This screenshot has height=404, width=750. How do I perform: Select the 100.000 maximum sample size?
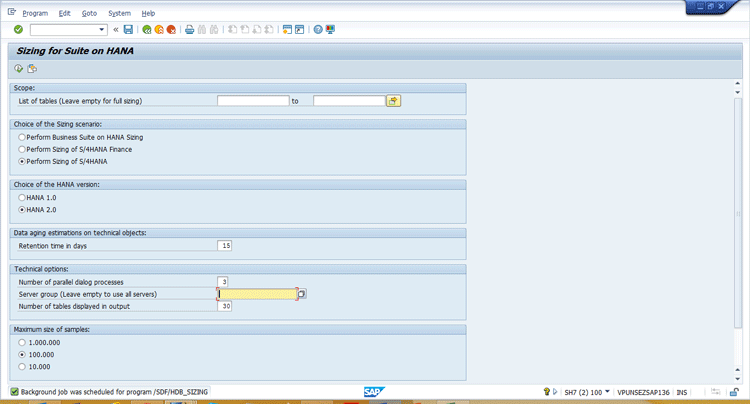(22, 355)
